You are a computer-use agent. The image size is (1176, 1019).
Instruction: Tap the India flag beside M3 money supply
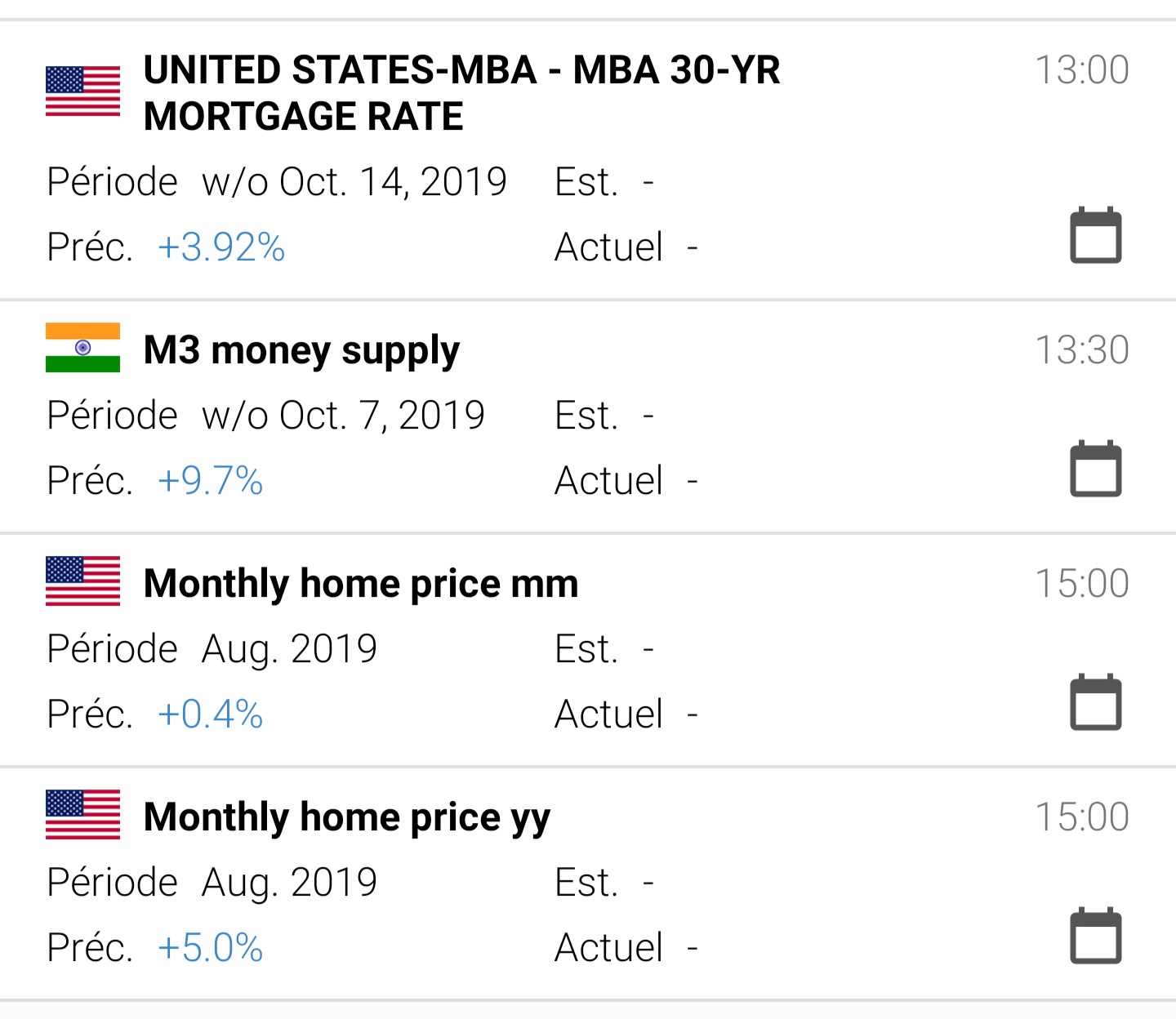coord(82,348)
